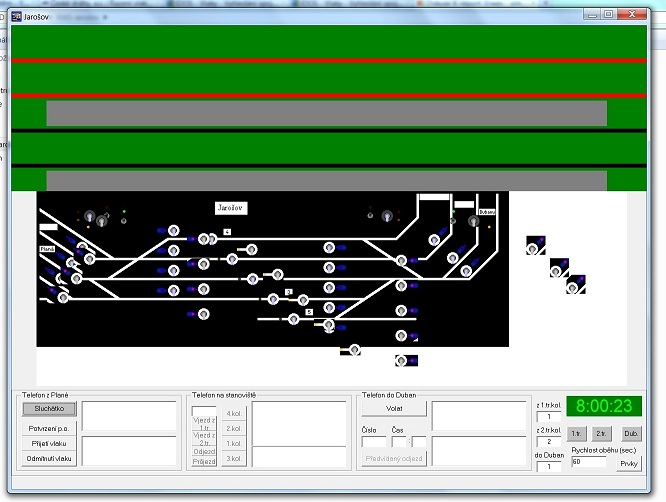Focus the Čas minutes field
666x502 pixels.
point(419,442)
